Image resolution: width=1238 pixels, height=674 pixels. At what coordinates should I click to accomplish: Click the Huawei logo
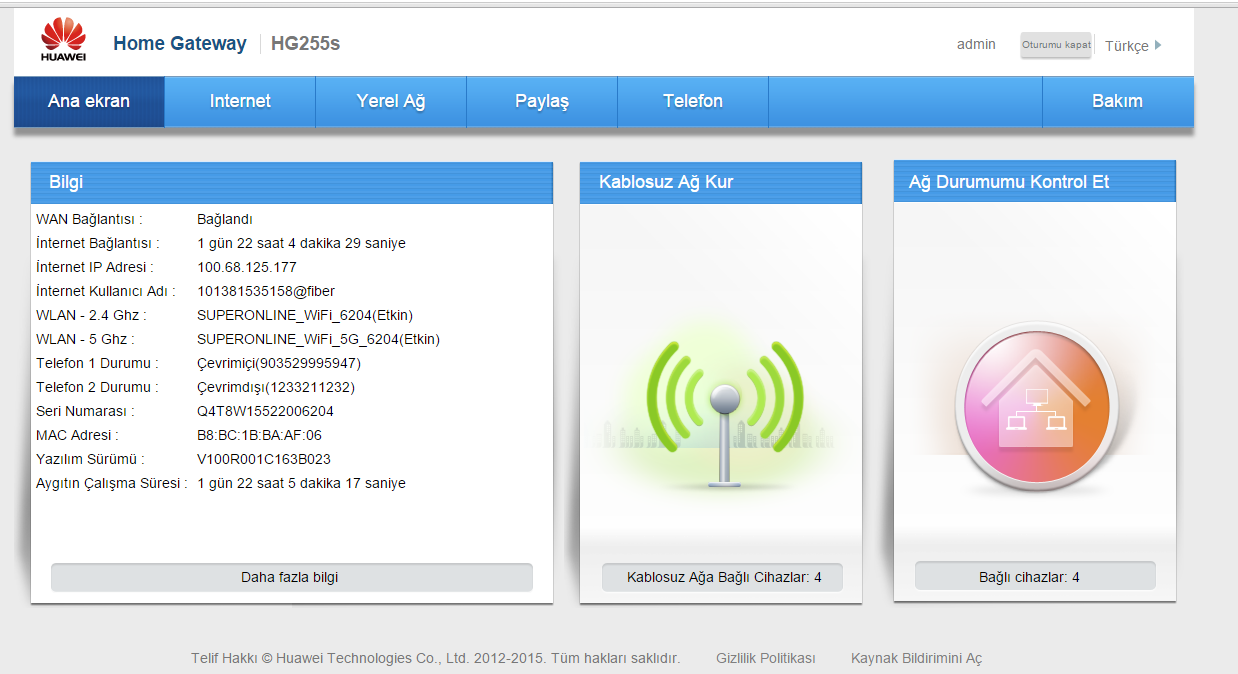coord(63,40)
